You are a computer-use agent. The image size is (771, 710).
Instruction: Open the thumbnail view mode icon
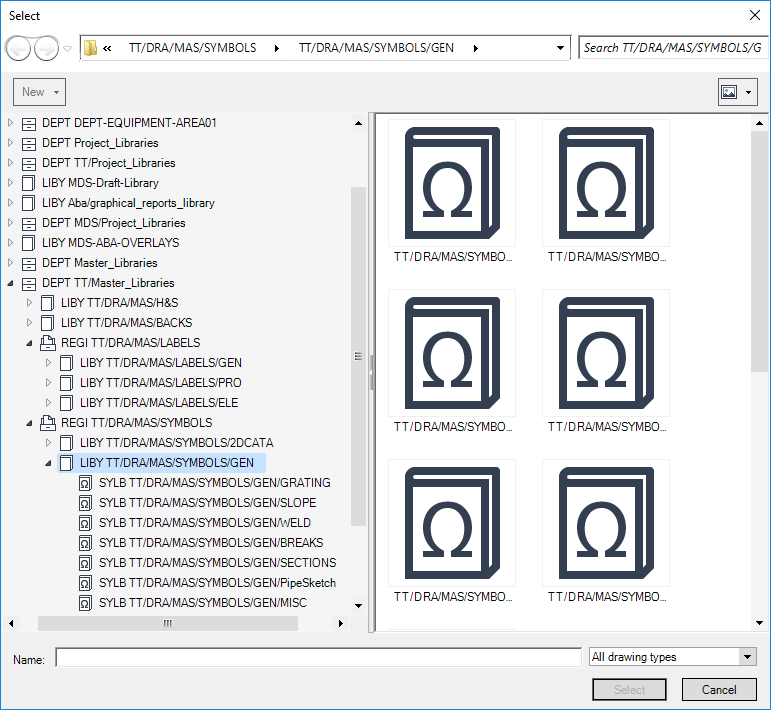pyautogui.click(x=729, y=92)
